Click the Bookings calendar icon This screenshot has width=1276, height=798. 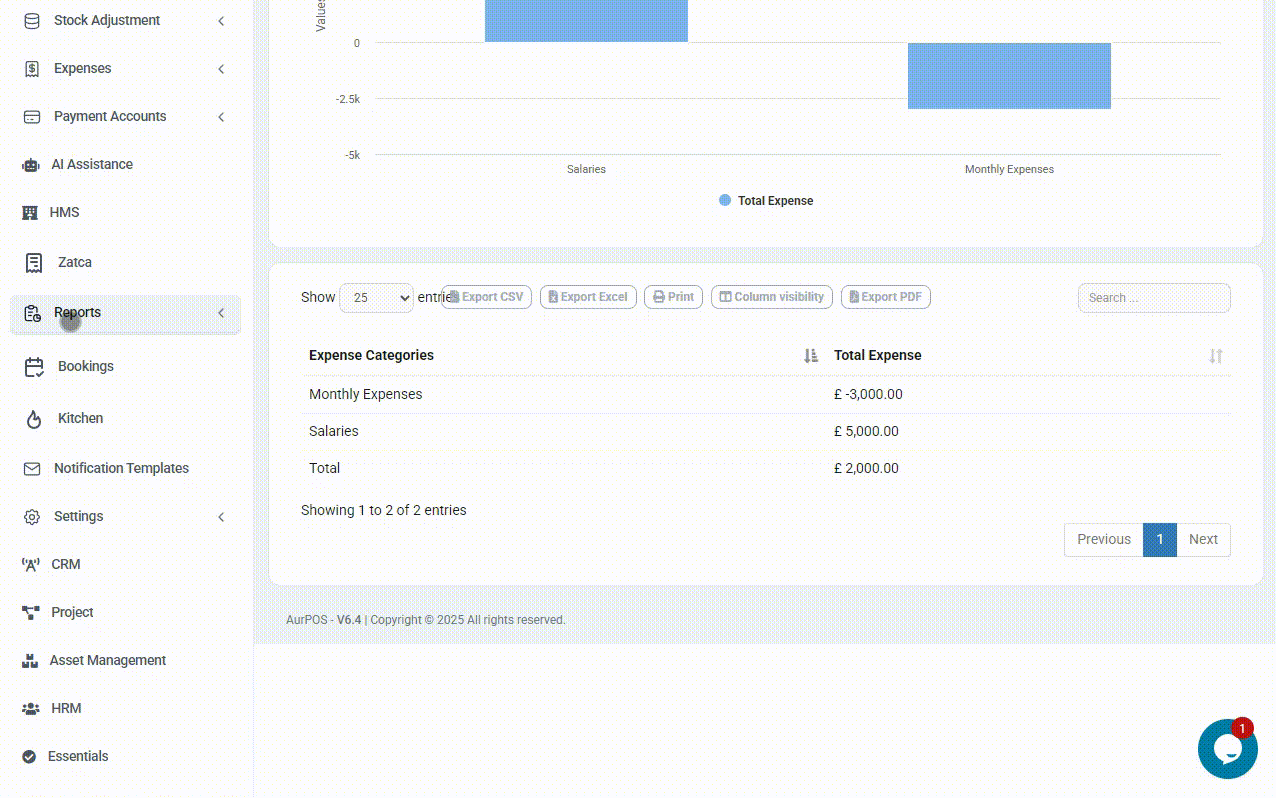pos(34,367)
